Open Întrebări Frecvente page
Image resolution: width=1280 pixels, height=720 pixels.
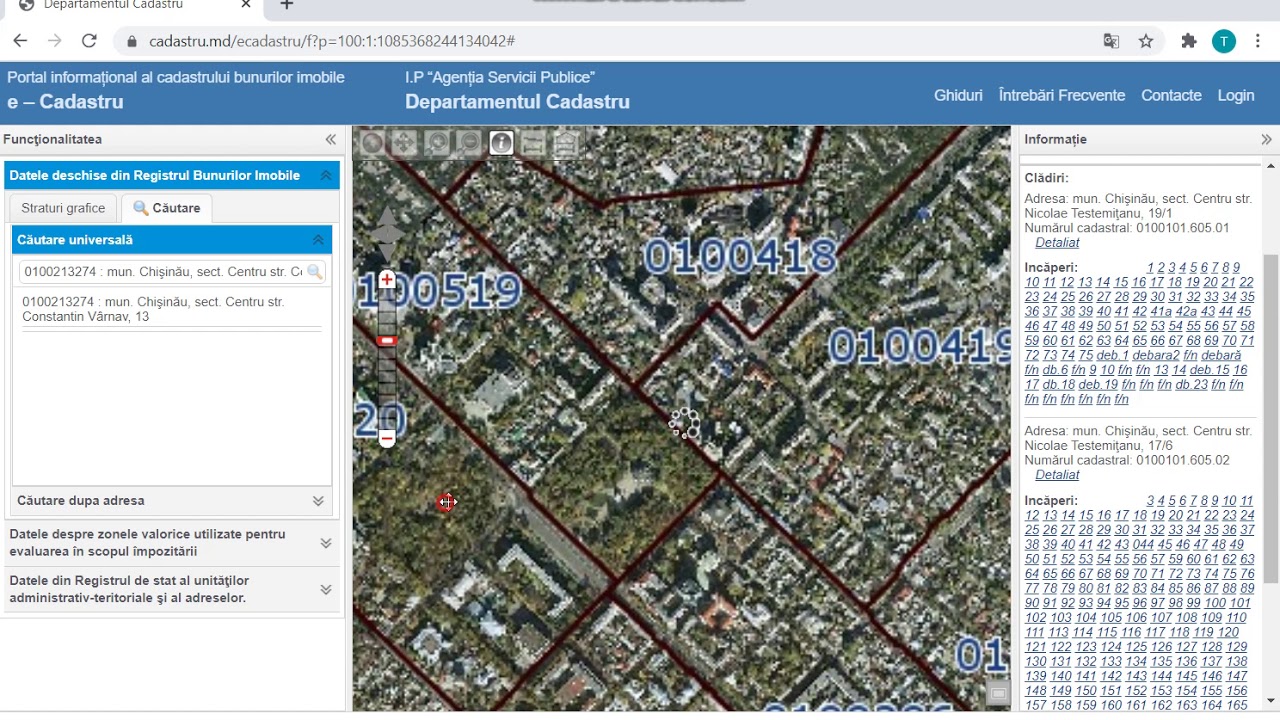[1062, 96]
